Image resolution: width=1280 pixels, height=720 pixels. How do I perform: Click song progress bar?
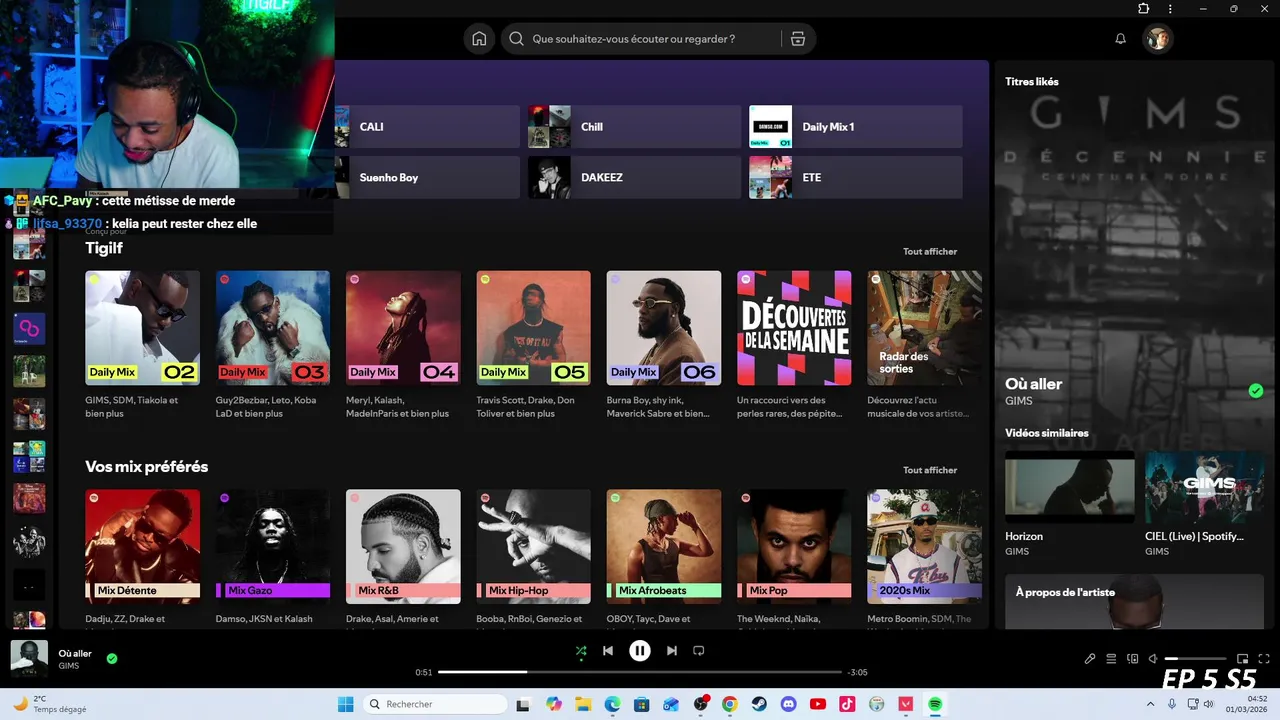(640, 672)
